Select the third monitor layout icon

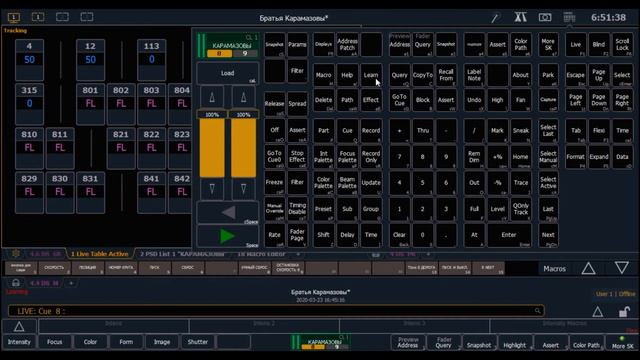[x=62, y=17]
